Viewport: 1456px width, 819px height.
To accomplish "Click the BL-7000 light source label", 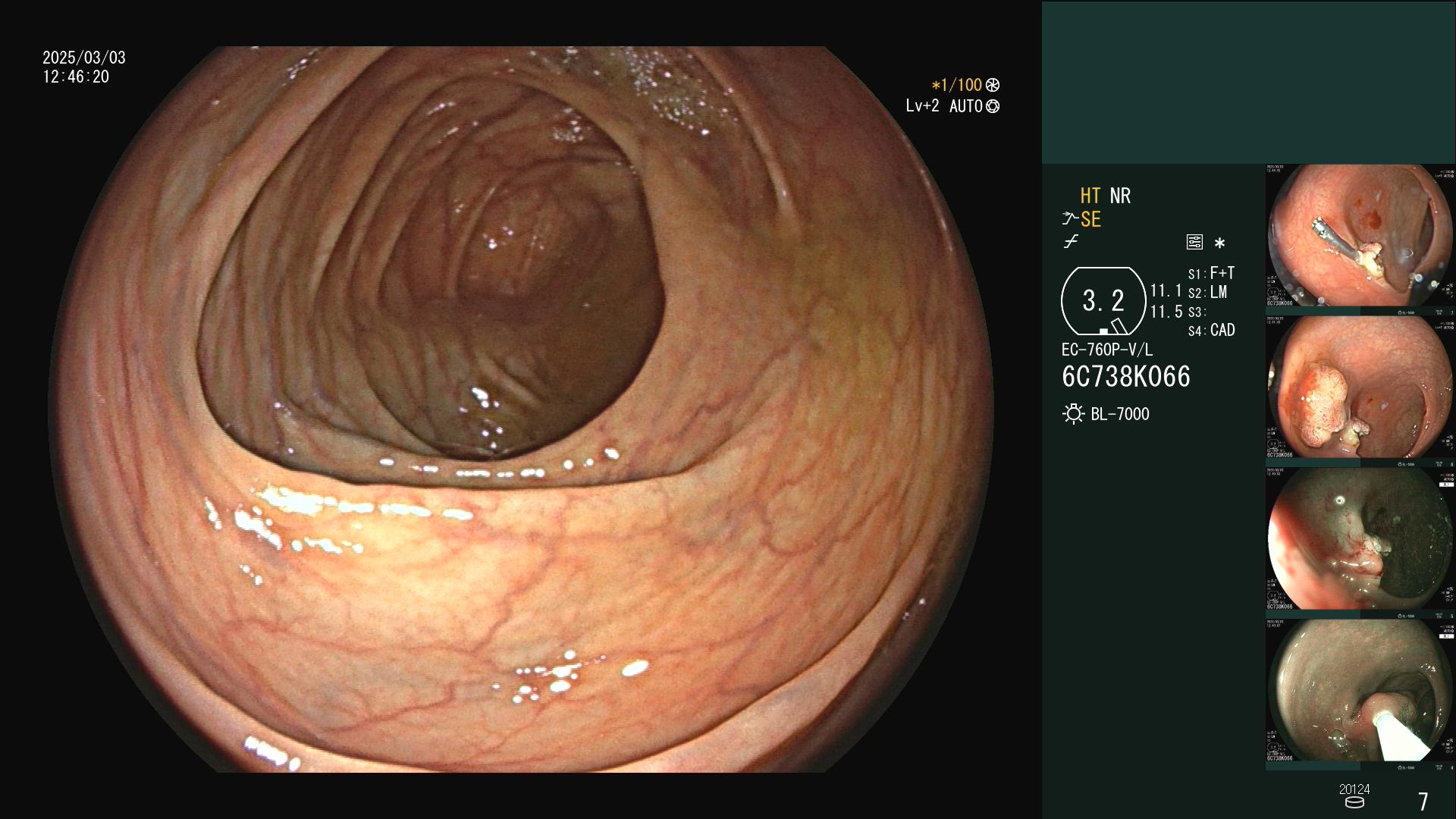I will coord(1119,414).
